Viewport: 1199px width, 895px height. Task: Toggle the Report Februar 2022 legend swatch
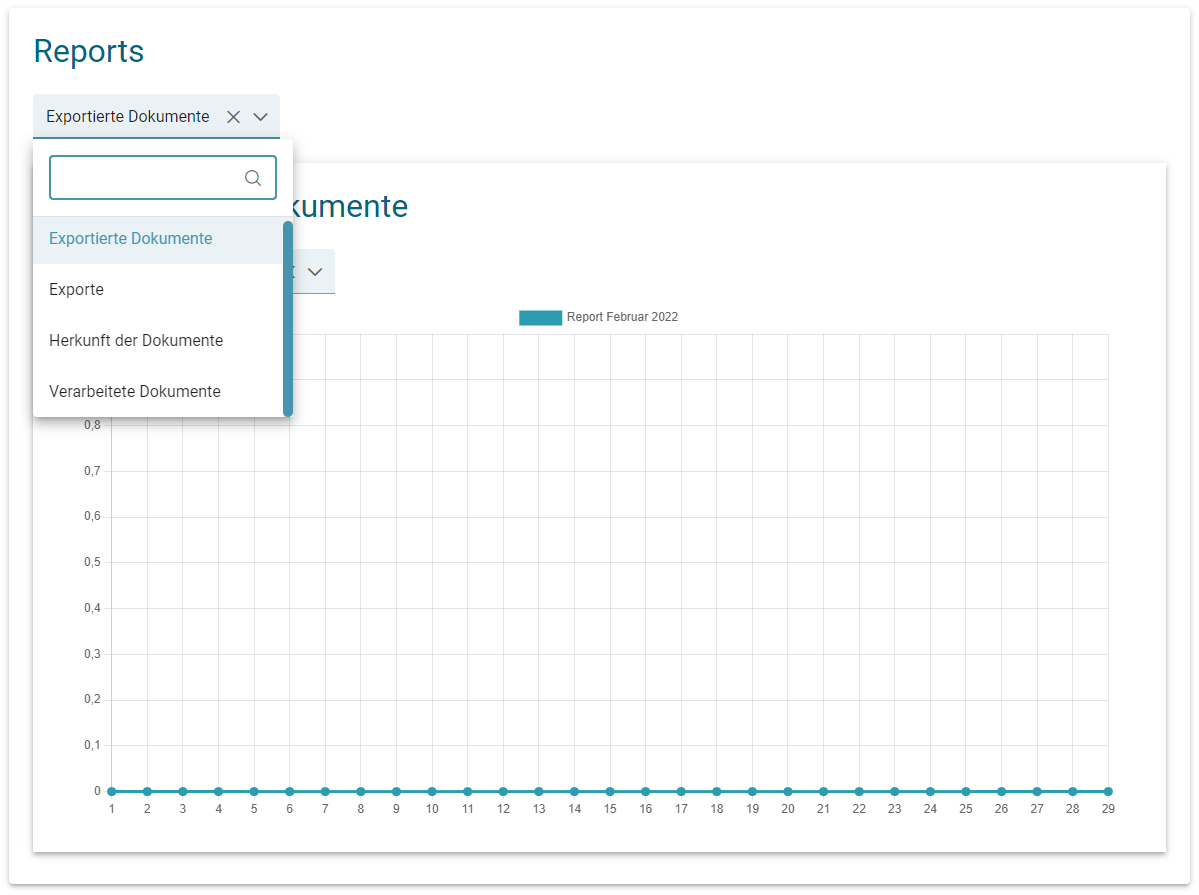[540, 318]
